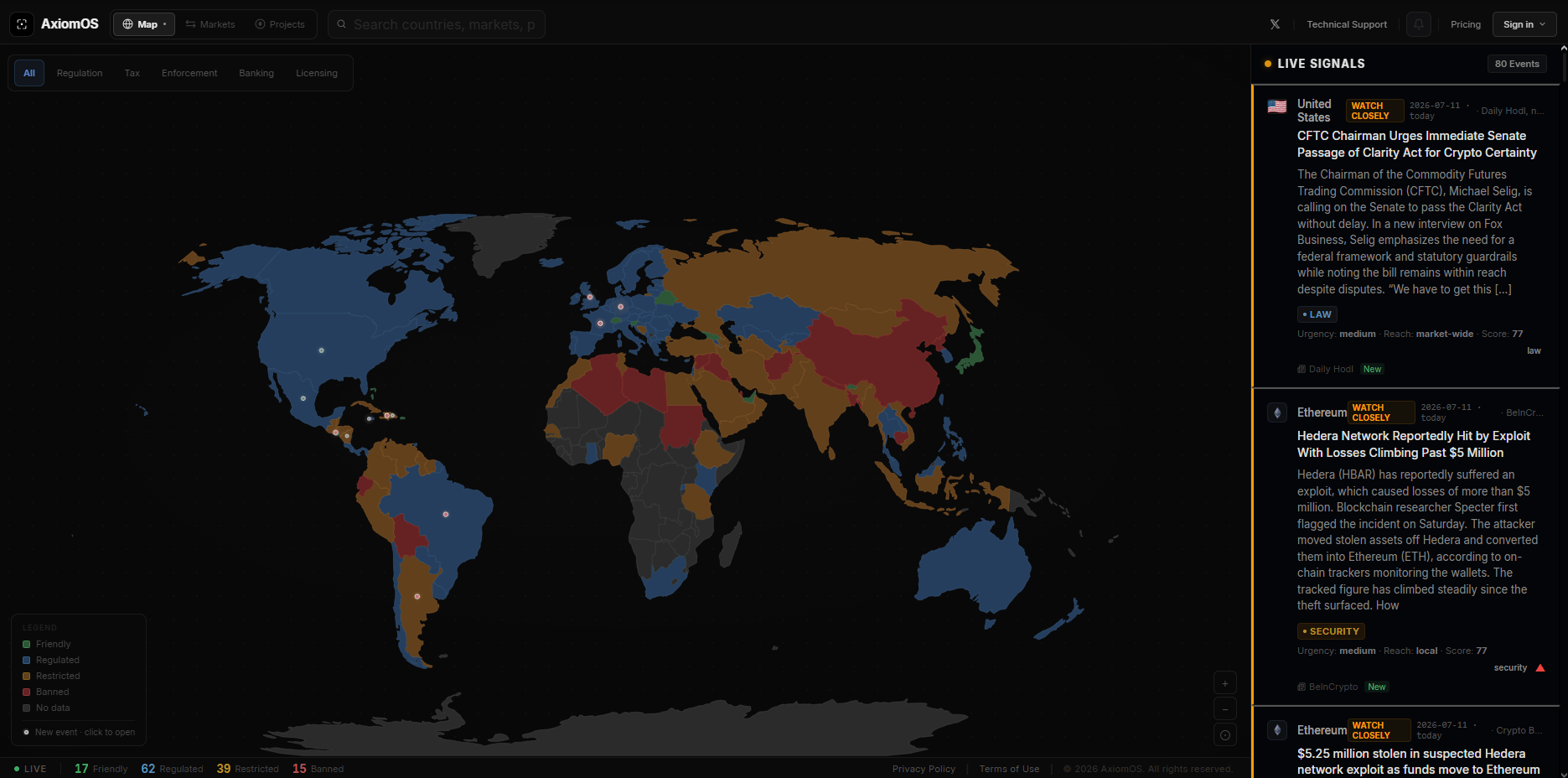Image resolution: width=1568 pixels, height=778 pixels.
Task: Zoom out on the map
Action: (1224, 708)
